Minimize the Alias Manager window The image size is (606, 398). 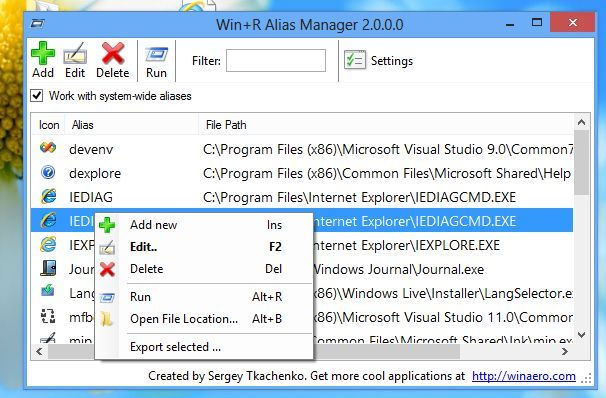[x=510, y=24]
